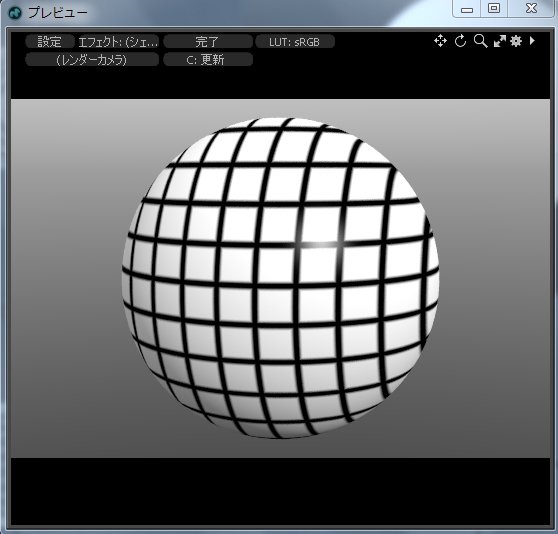
Task: Change the LUT: sRGB option
Action: click(x=295, y=42)
